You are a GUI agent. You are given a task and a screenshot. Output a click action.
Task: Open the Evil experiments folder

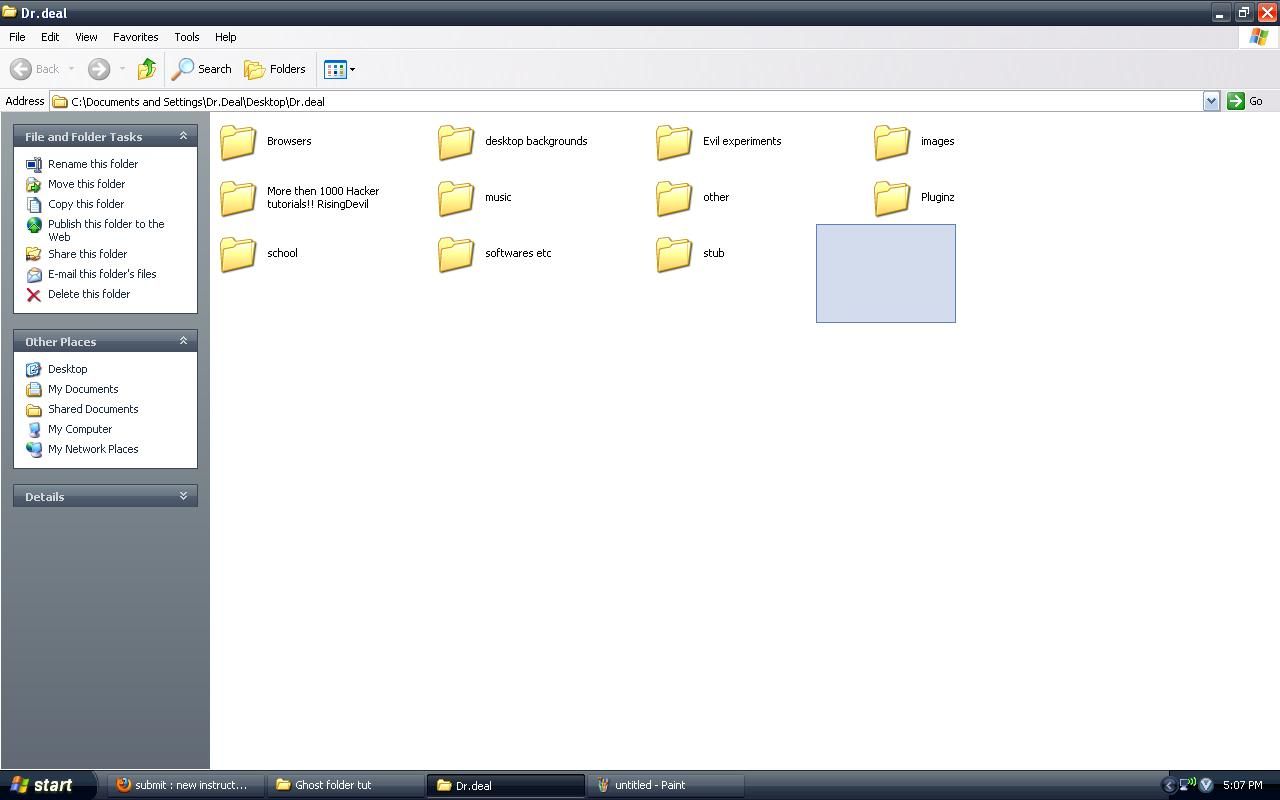(673, 143)
